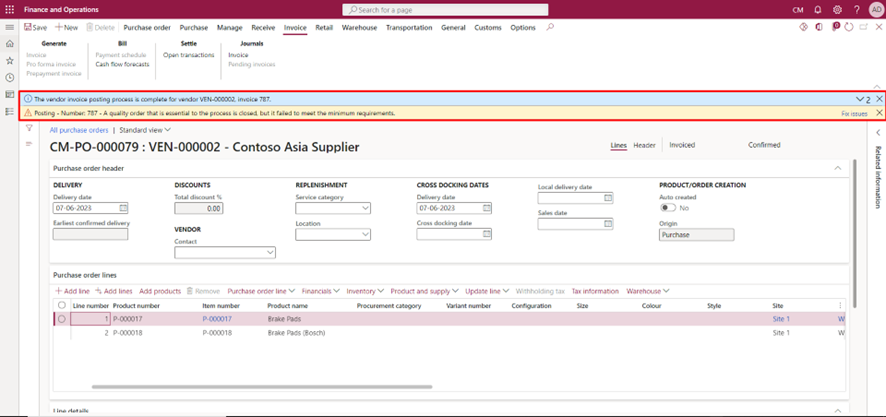Open cross docking delivery date calendar icon
The height and width of the screenshot is (417, 886).
487,208
